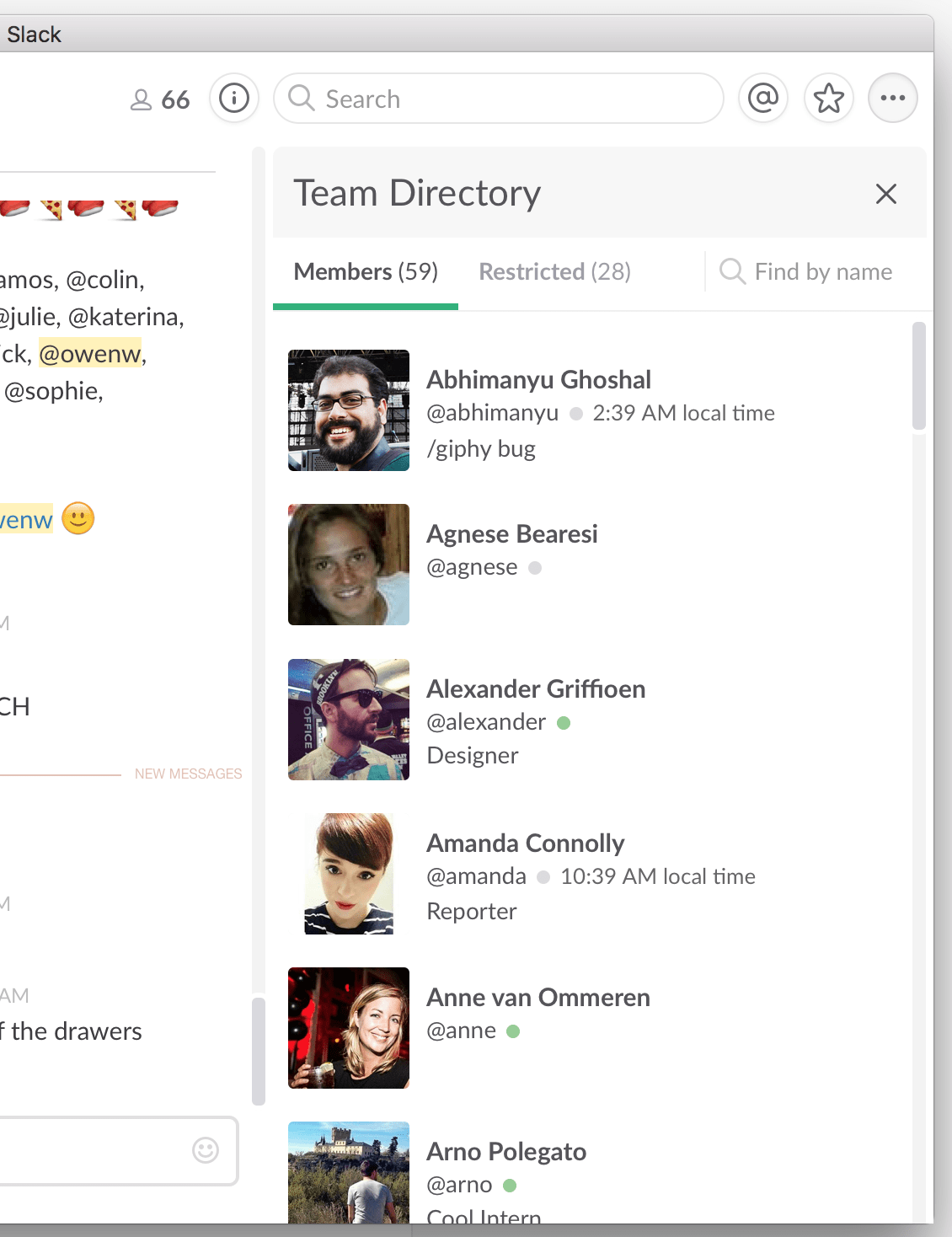Switch to the Restricted members tab
Screen dimensions: 952x1237
click(x=554, y=271)
